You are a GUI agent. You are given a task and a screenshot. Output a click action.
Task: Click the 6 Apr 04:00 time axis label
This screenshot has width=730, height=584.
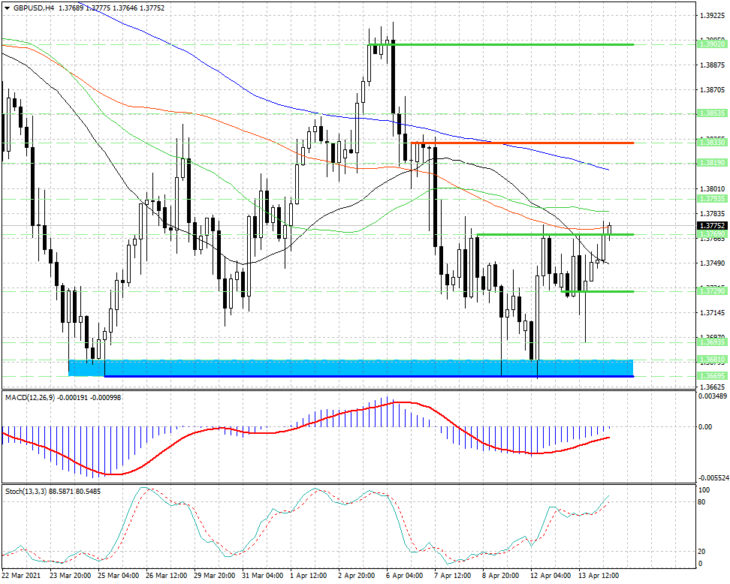pyautogui.click(x=405, y=576)
